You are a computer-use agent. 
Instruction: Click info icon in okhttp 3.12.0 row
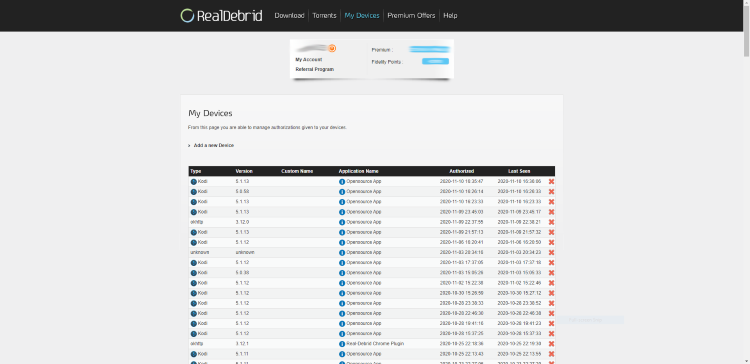[x=342, y=222]
